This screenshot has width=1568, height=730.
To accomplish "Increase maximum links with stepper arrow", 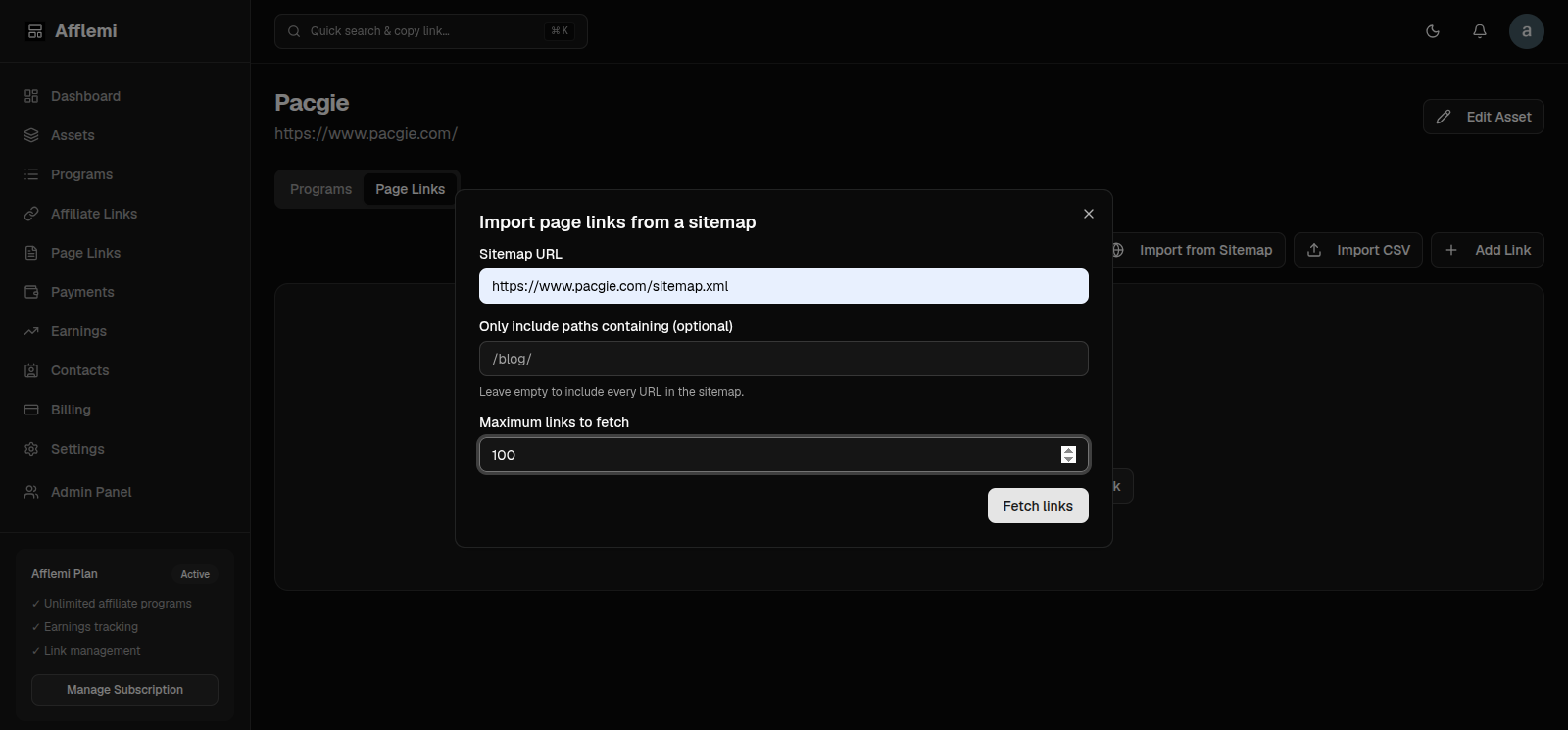I will [x=1068, y=450].
